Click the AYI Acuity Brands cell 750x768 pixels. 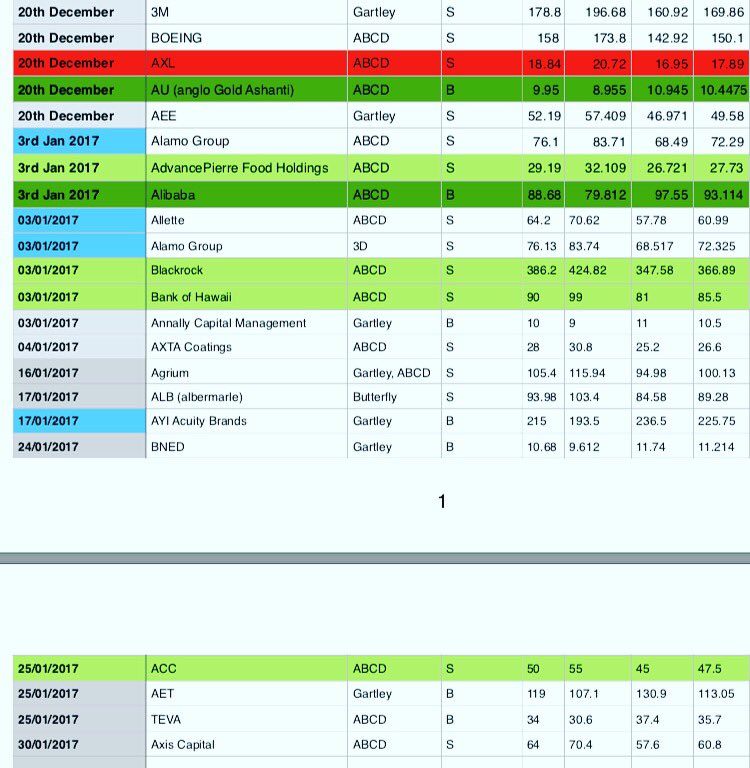tap(246, 421)
